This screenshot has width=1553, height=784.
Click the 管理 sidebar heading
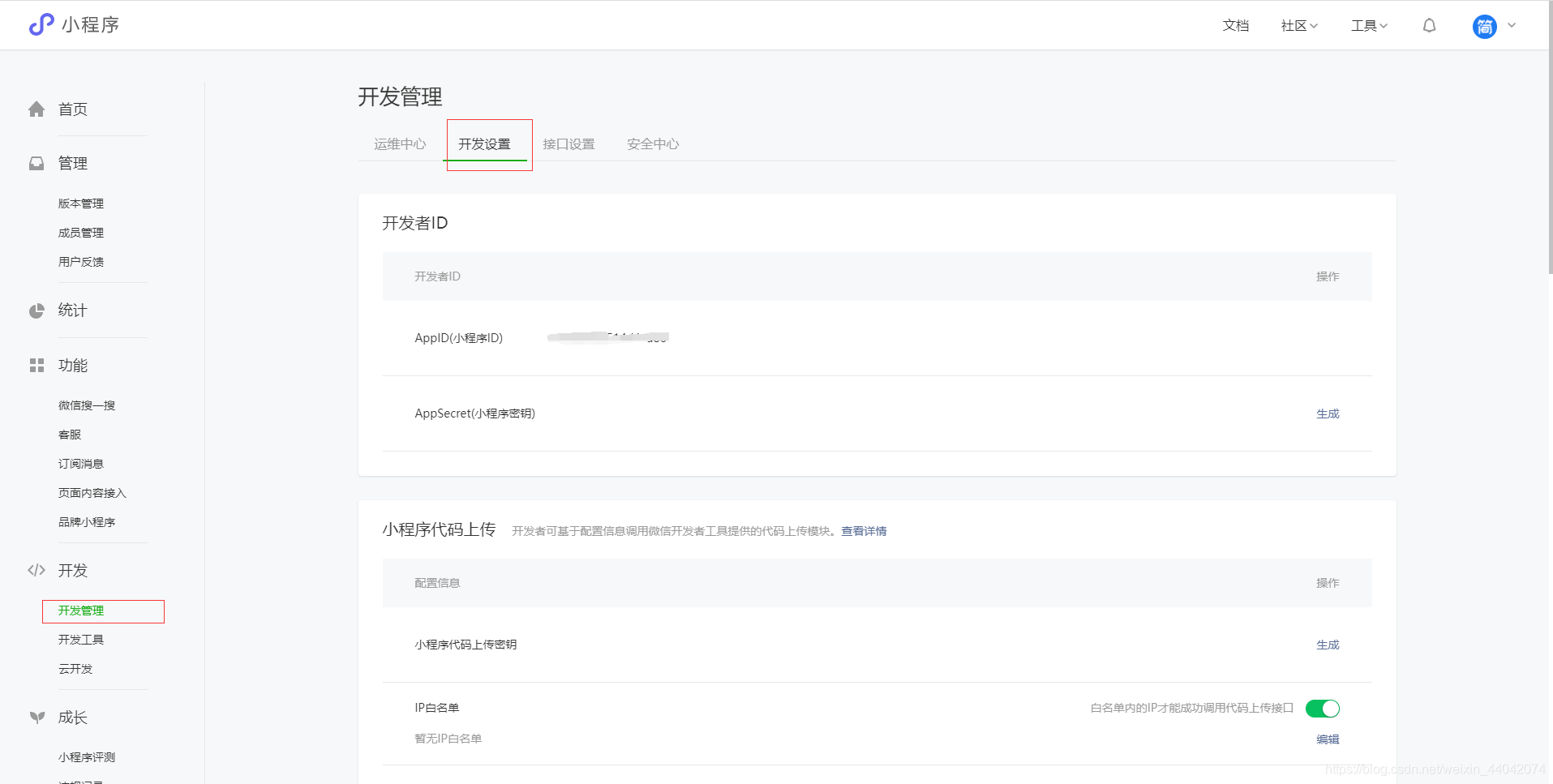coord(73,164)
